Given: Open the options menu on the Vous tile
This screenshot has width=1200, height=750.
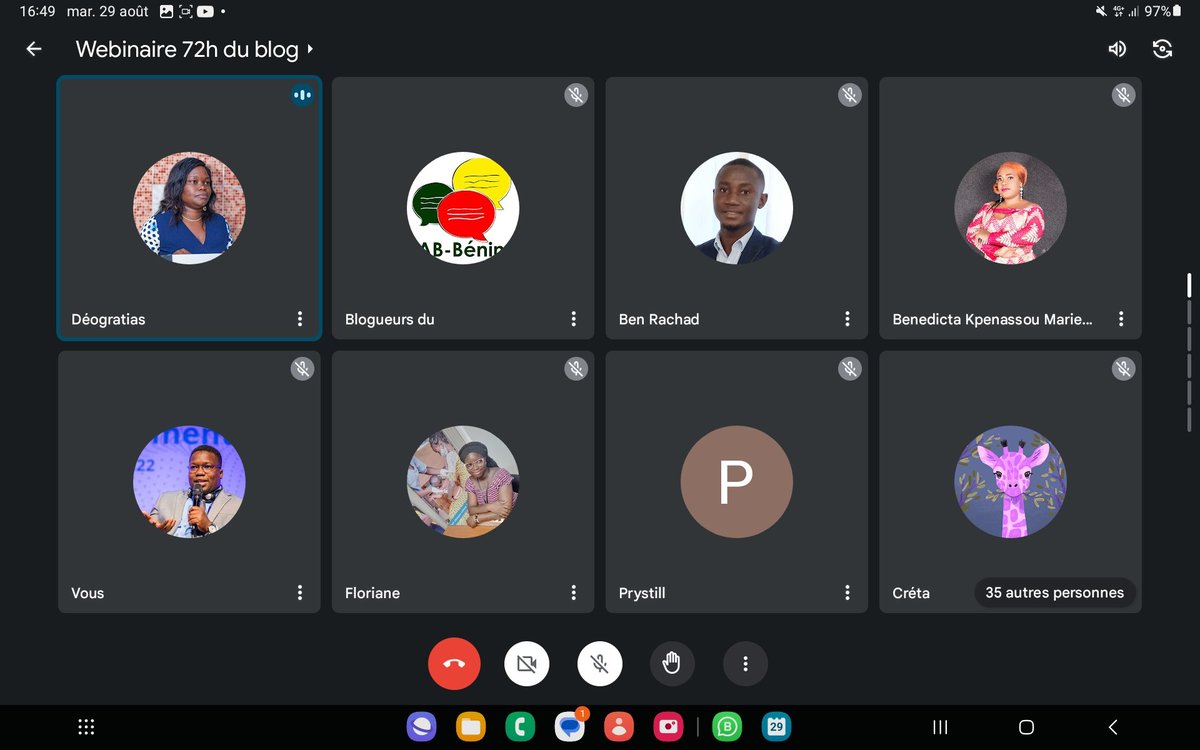Looking at the screenshot, I should pyautogui.click(x=300, y=593).
